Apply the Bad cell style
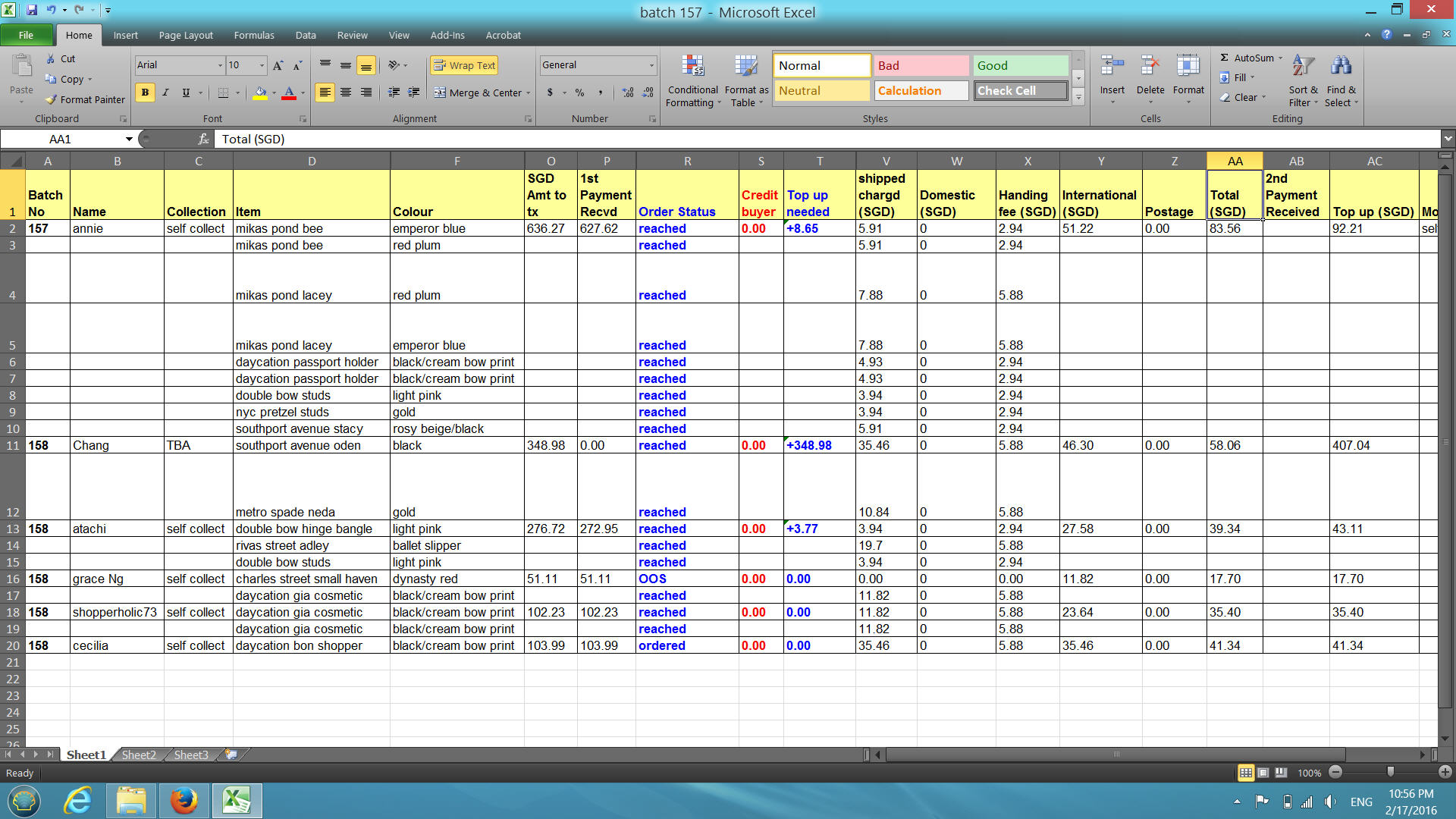Image resolution: width=1456 pixels, height=819 pixels. [x=921, y=66]
